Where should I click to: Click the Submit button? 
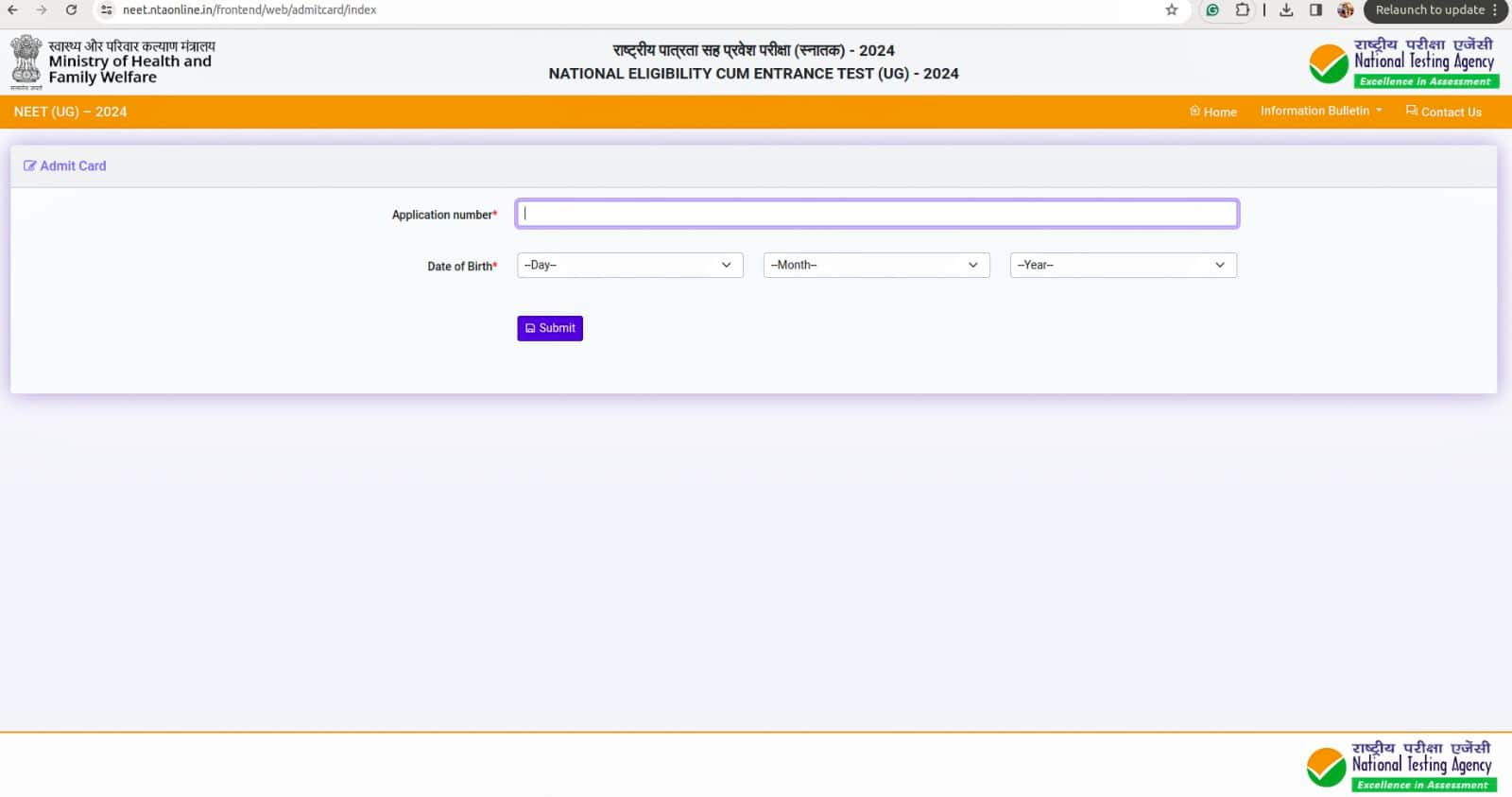point(550,328)
